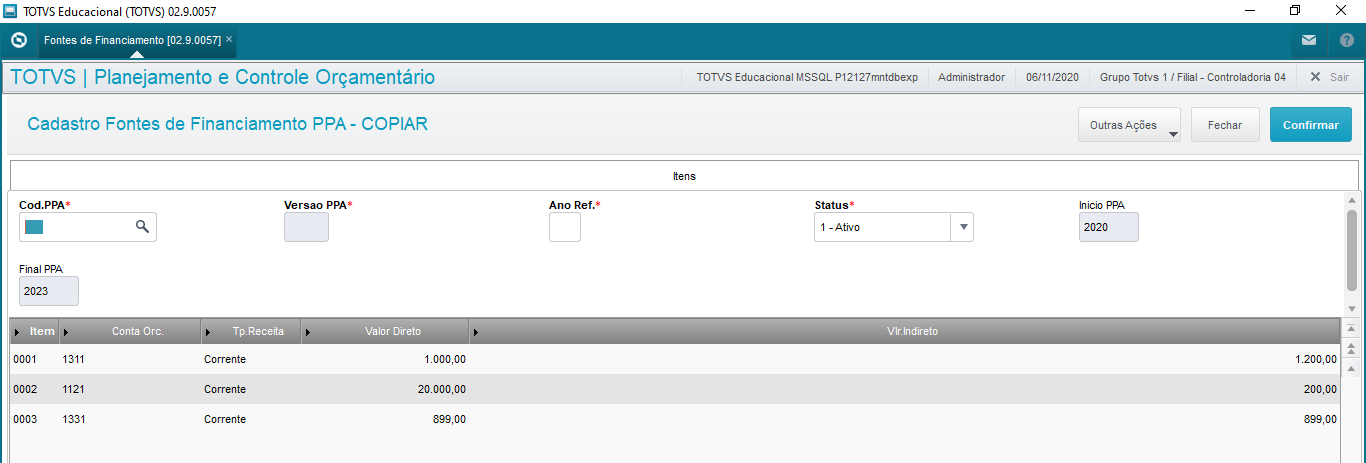Click the Cod.PPA input field

point(88,227)
